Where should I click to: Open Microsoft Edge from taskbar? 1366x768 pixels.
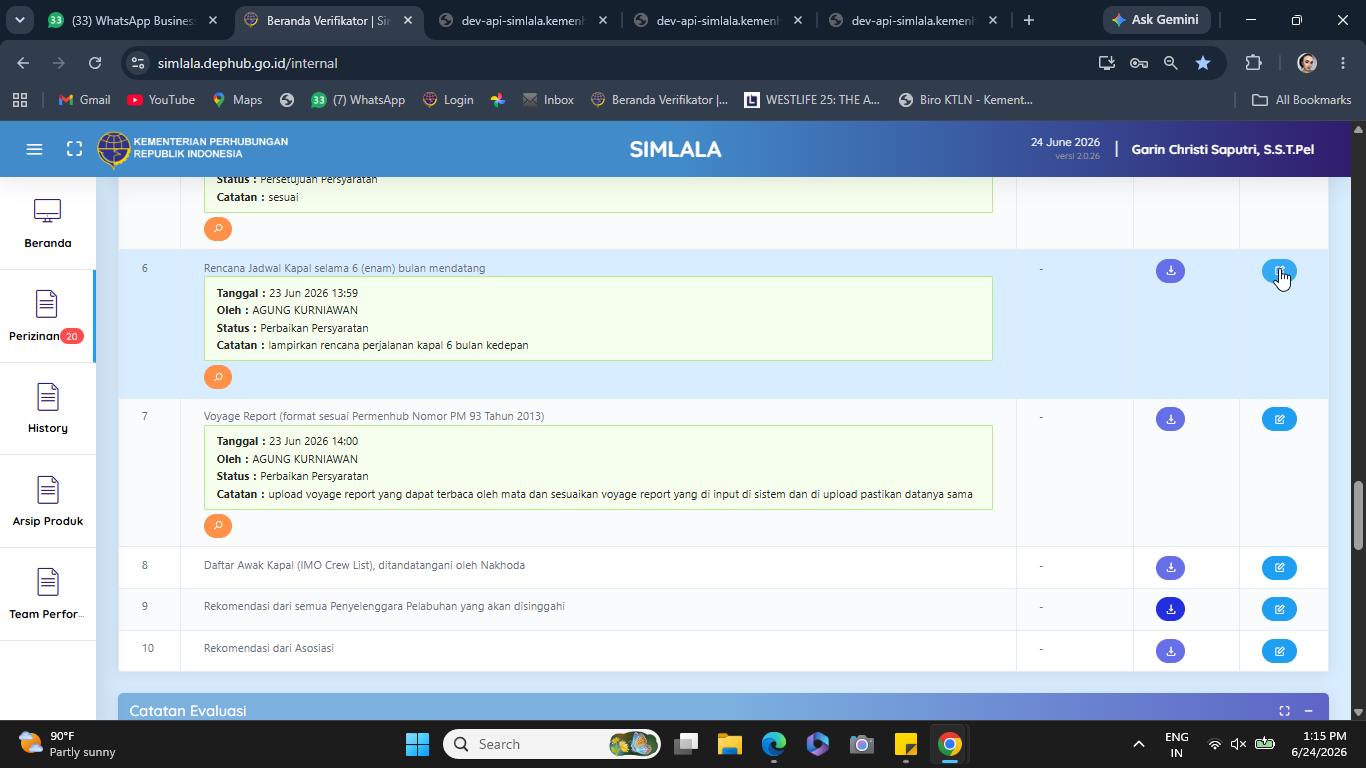pyautogui.click(x=774, y=744)
